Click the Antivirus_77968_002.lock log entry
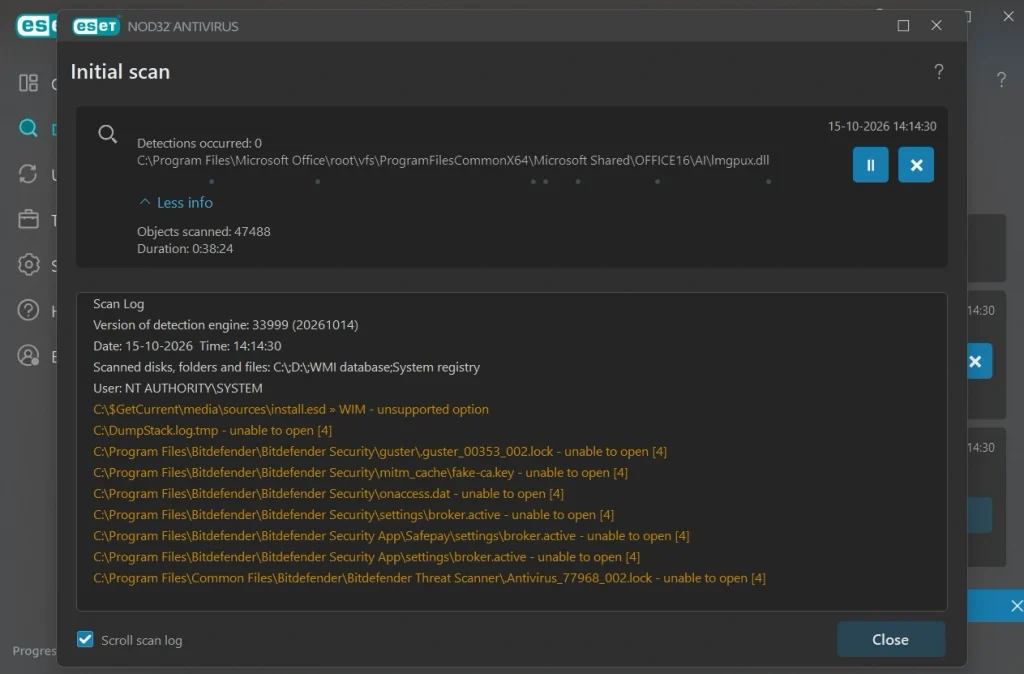 [429, 578]
